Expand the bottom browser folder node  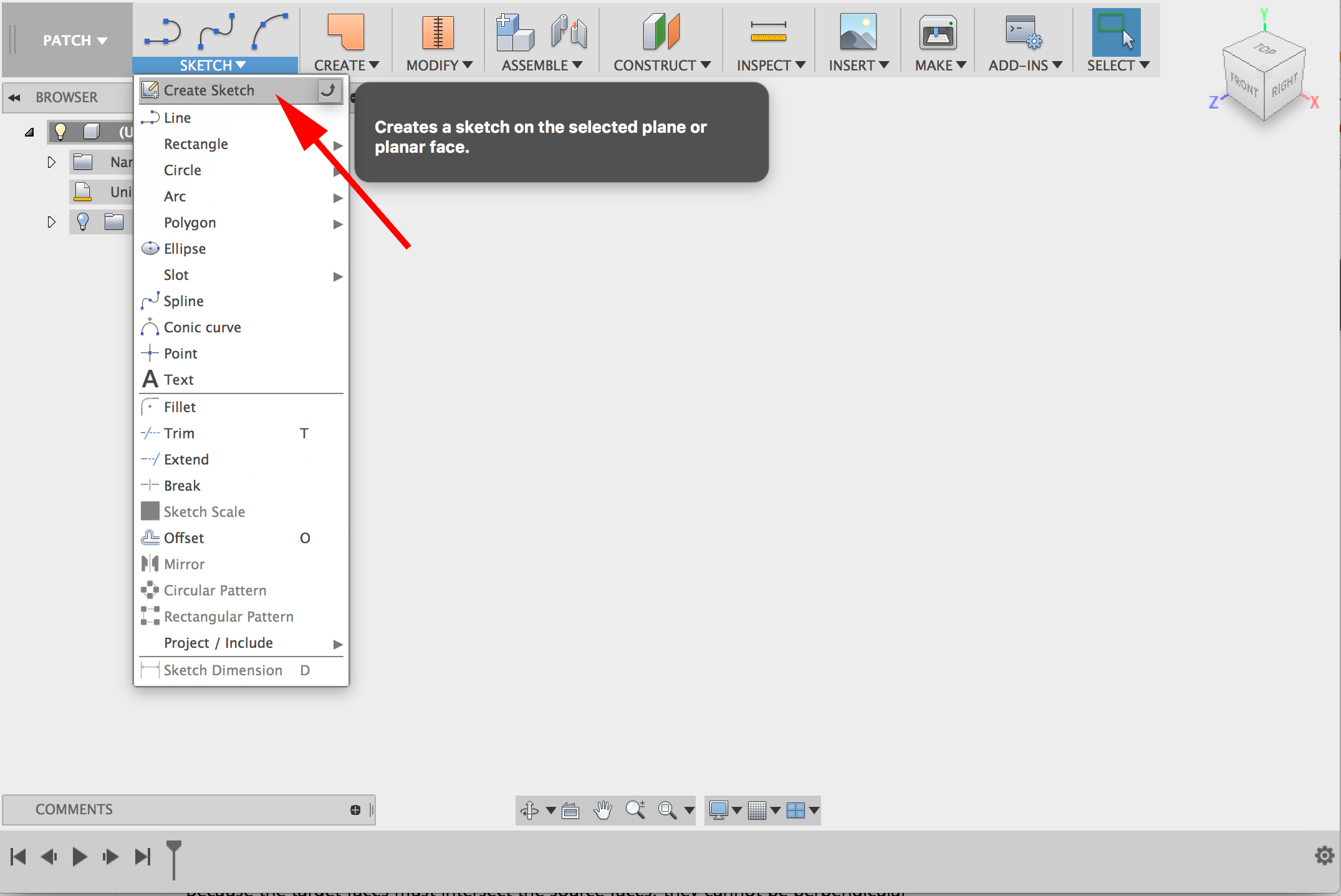(x=52, y=222)
